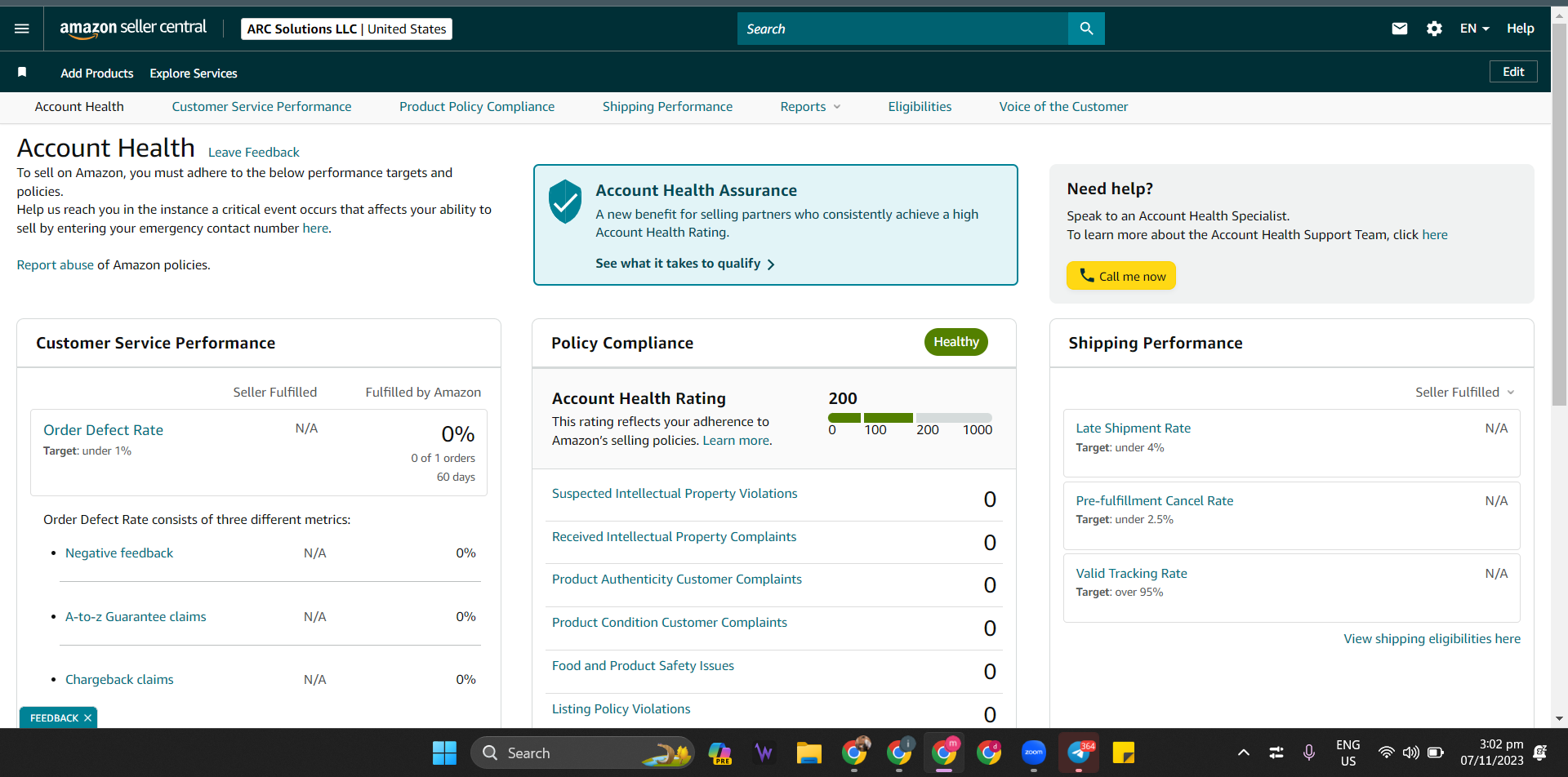Open Sticky Notes from taskbar
Image resolution: width=1568 pixels, height=777 pixels.
[x=1124, y=753]
